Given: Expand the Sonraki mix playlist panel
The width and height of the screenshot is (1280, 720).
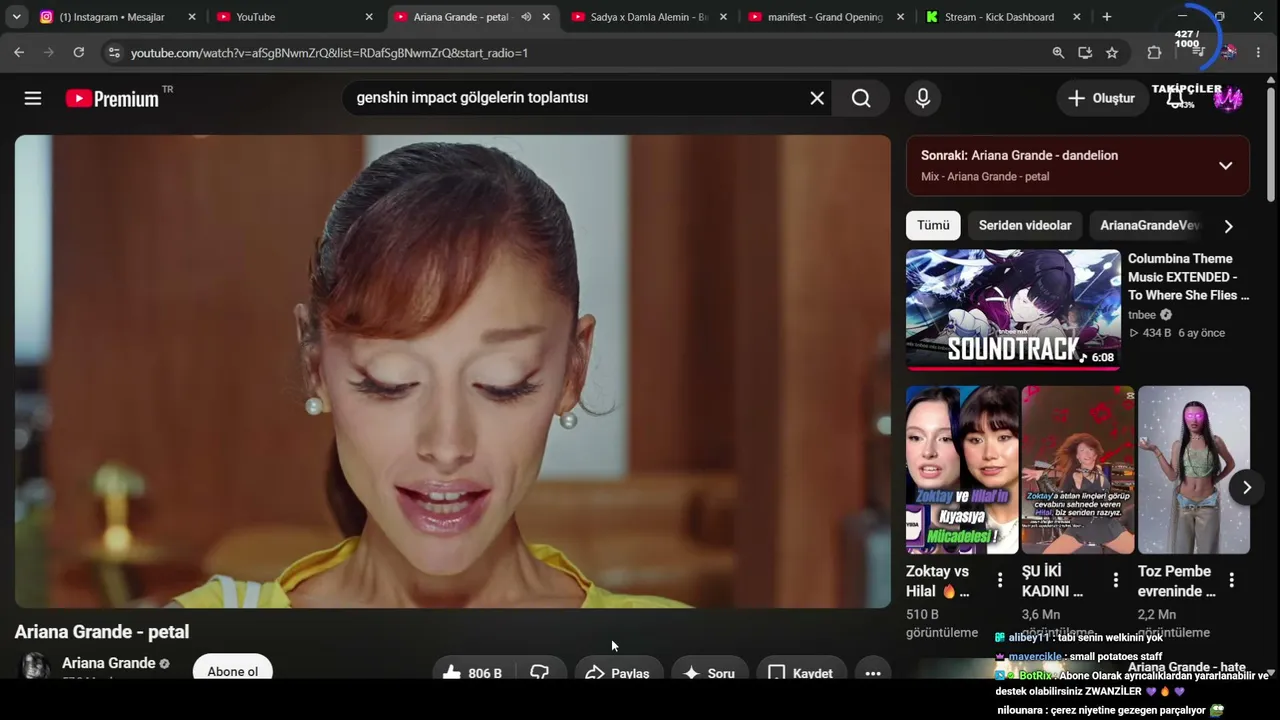Looking at the screenshot, I should [x=1225, y=166].
